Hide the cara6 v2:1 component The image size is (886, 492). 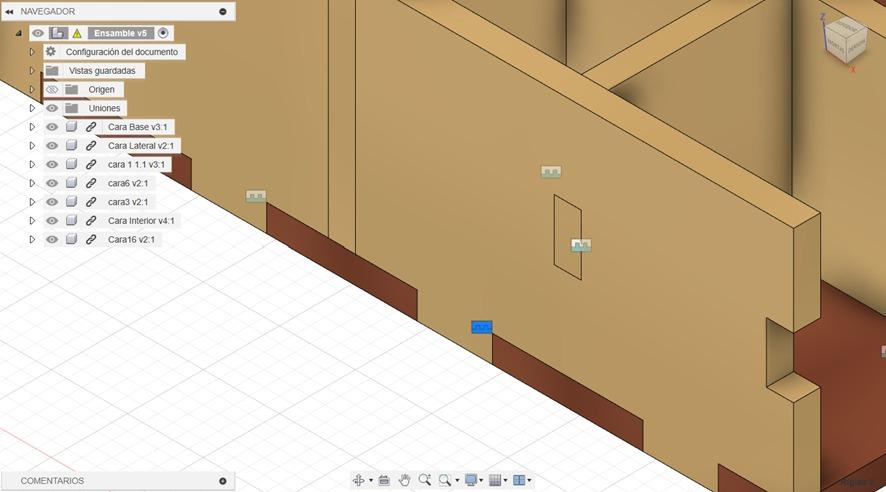(x=52, y=183)
